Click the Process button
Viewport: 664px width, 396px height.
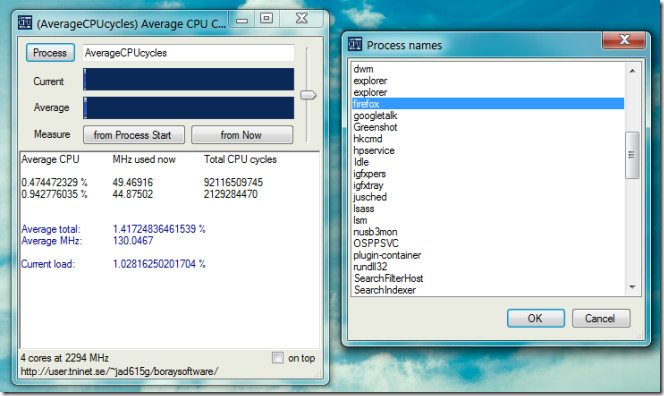pyautogui.click(x=50, y=53)
